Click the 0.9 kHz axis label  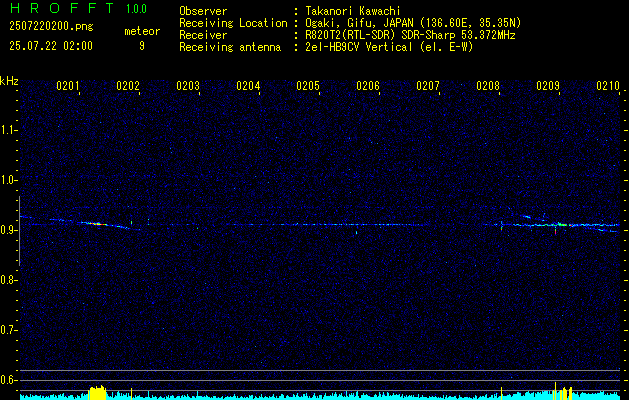[x=9, y=230]
